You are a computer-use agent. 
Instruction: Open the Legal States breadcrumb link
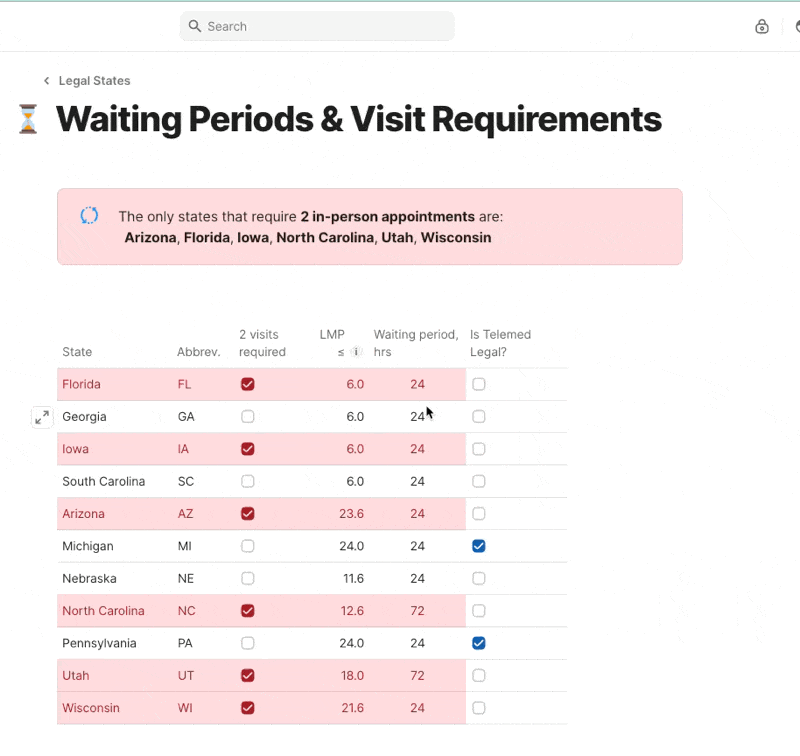(94, 81)
